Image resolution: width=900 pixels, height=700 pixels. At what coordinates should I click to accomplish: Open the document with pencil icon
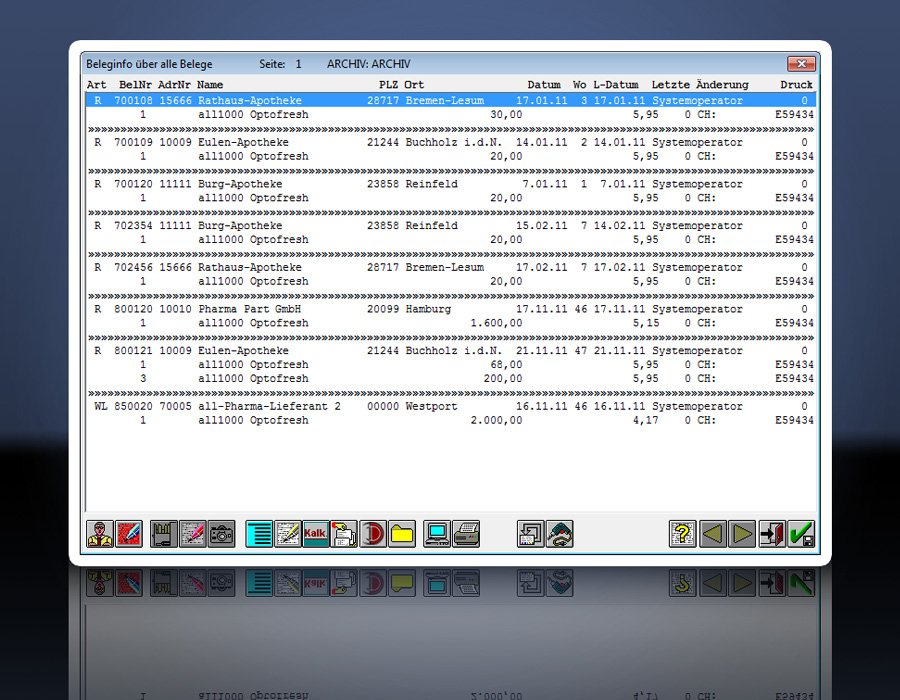pos(288,534)
